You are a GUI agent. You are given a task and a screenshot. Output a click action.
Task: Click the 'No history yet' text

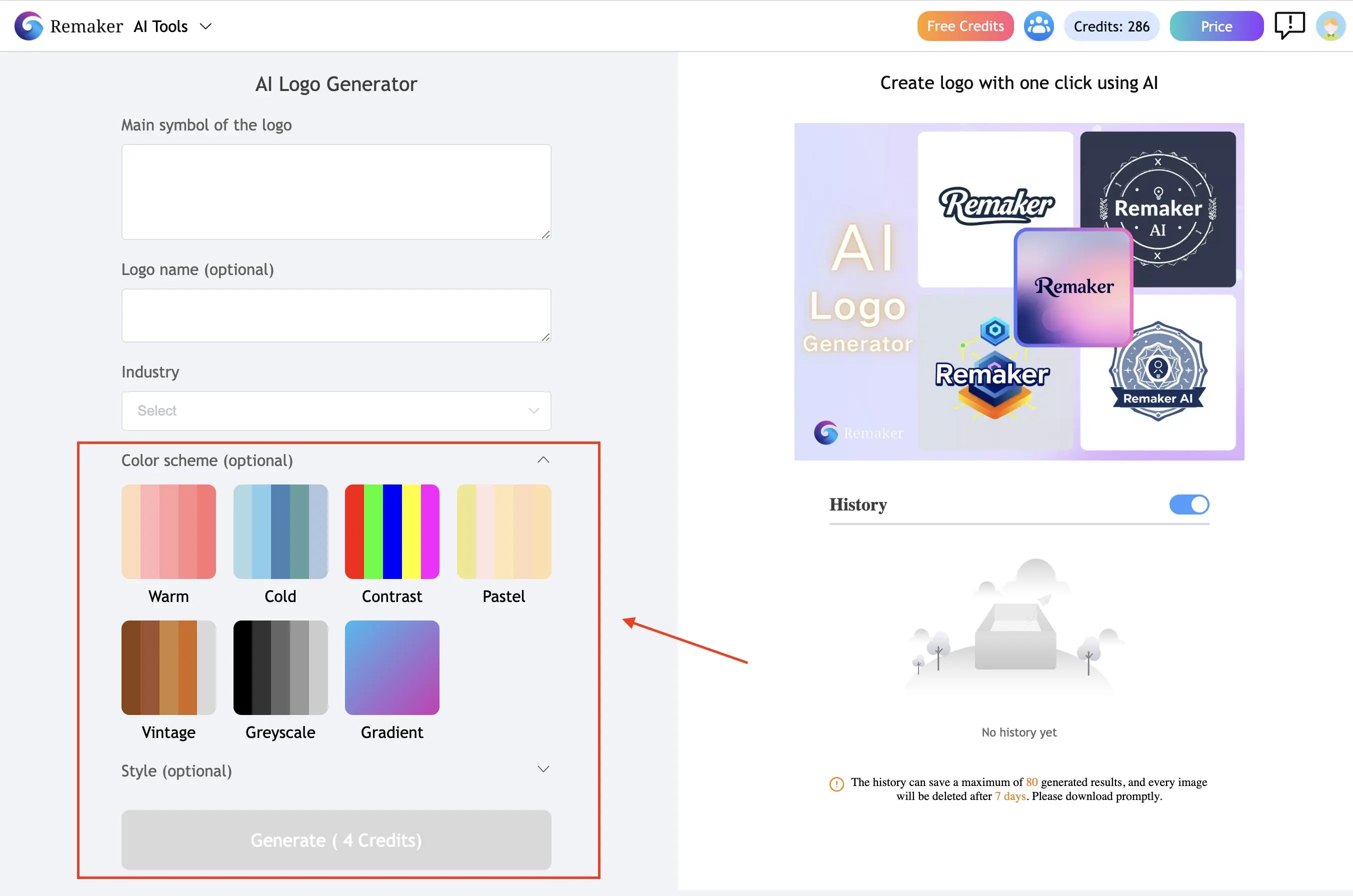[1018, 732]
